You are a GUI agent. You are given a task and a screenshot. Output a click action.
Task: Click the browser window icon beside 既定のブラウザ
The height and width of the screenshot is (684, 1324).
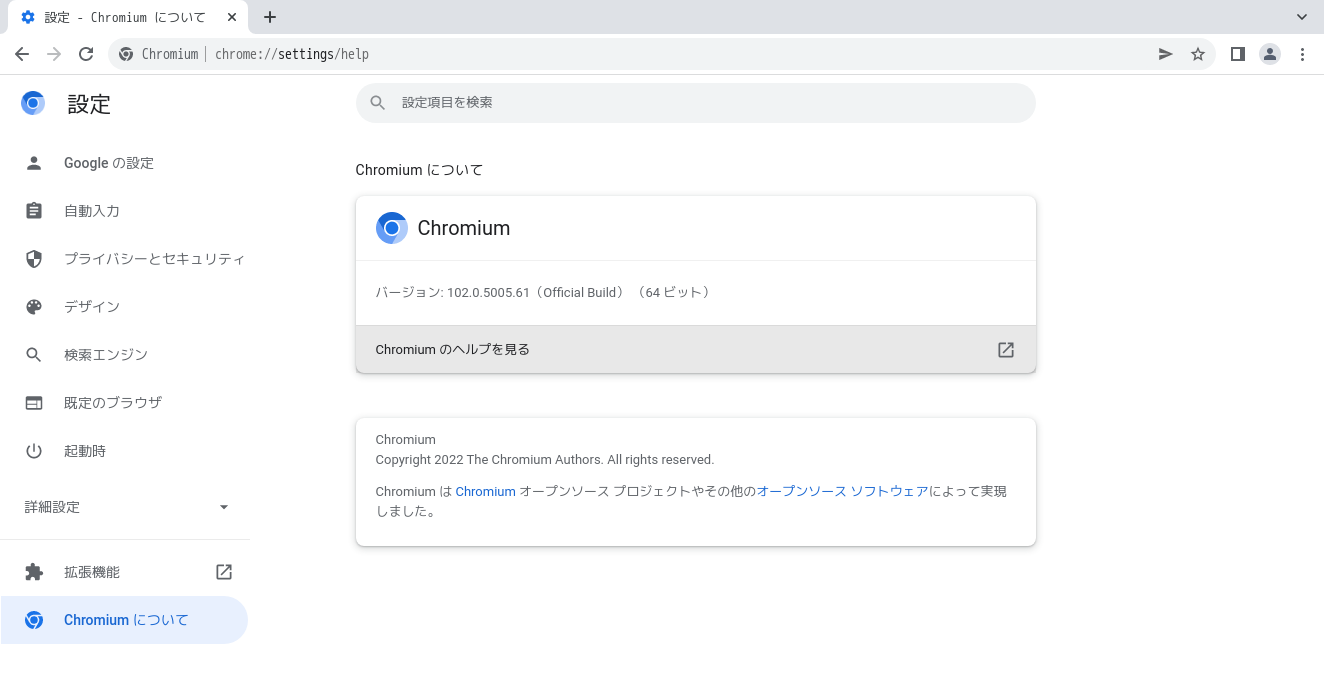tap(34, 403)
